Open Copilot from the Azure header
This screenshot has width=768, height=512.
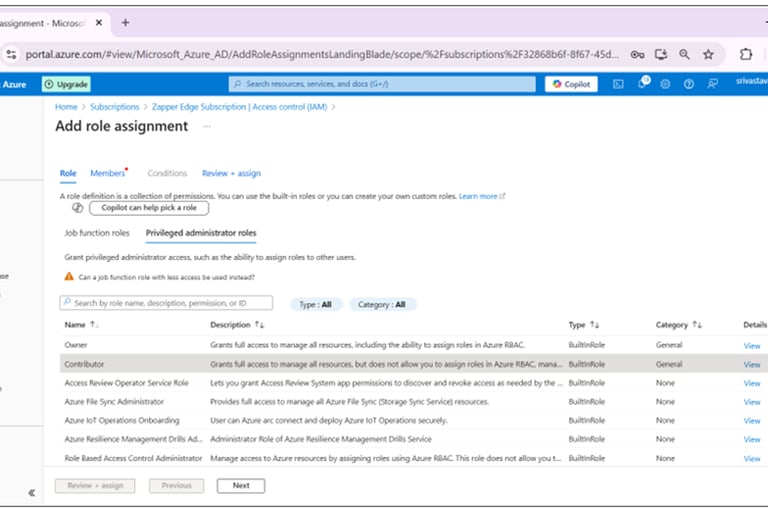click(x=571, y=84)
